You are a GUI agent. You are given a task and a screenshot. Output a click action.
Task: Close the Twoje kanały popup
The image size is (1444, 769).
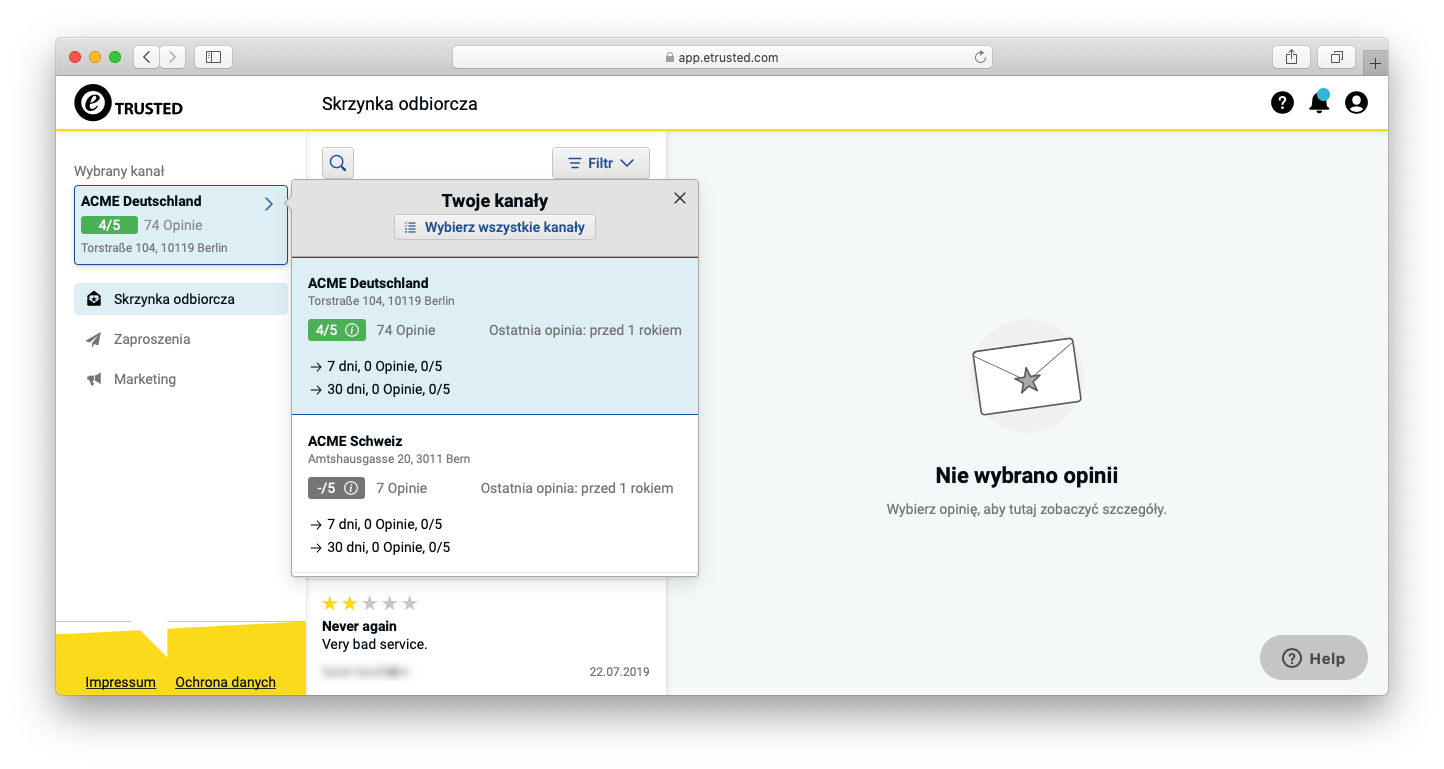tap(680, 198)
